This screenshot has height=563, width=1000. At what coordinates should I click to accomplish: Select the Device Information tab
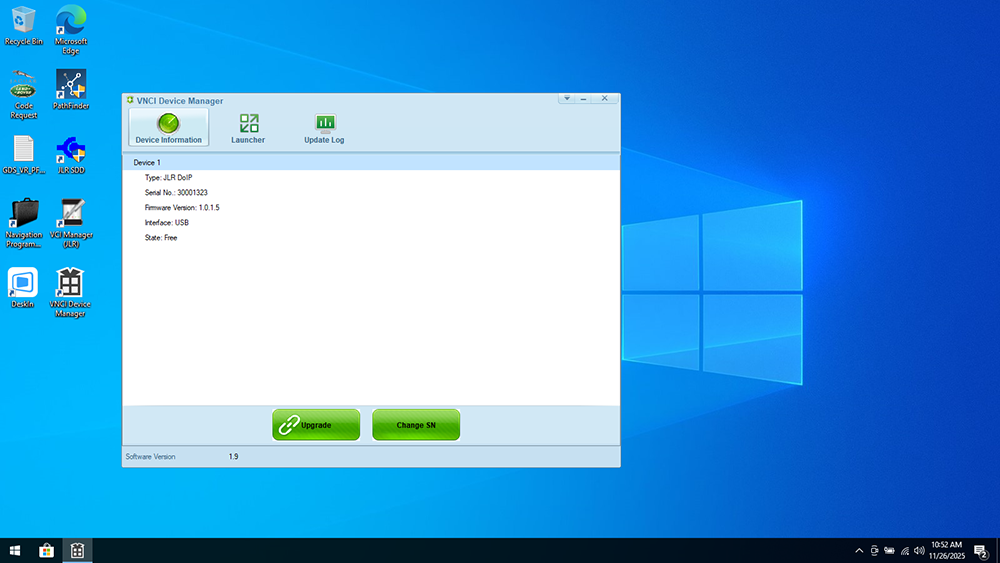click(168, 128)
